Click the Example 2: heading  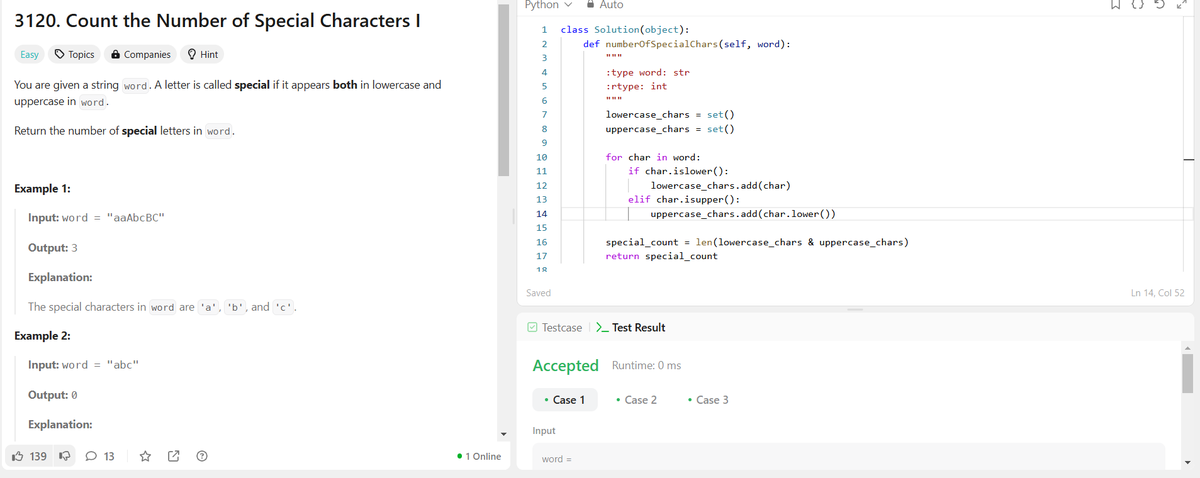tap(42, 336)
